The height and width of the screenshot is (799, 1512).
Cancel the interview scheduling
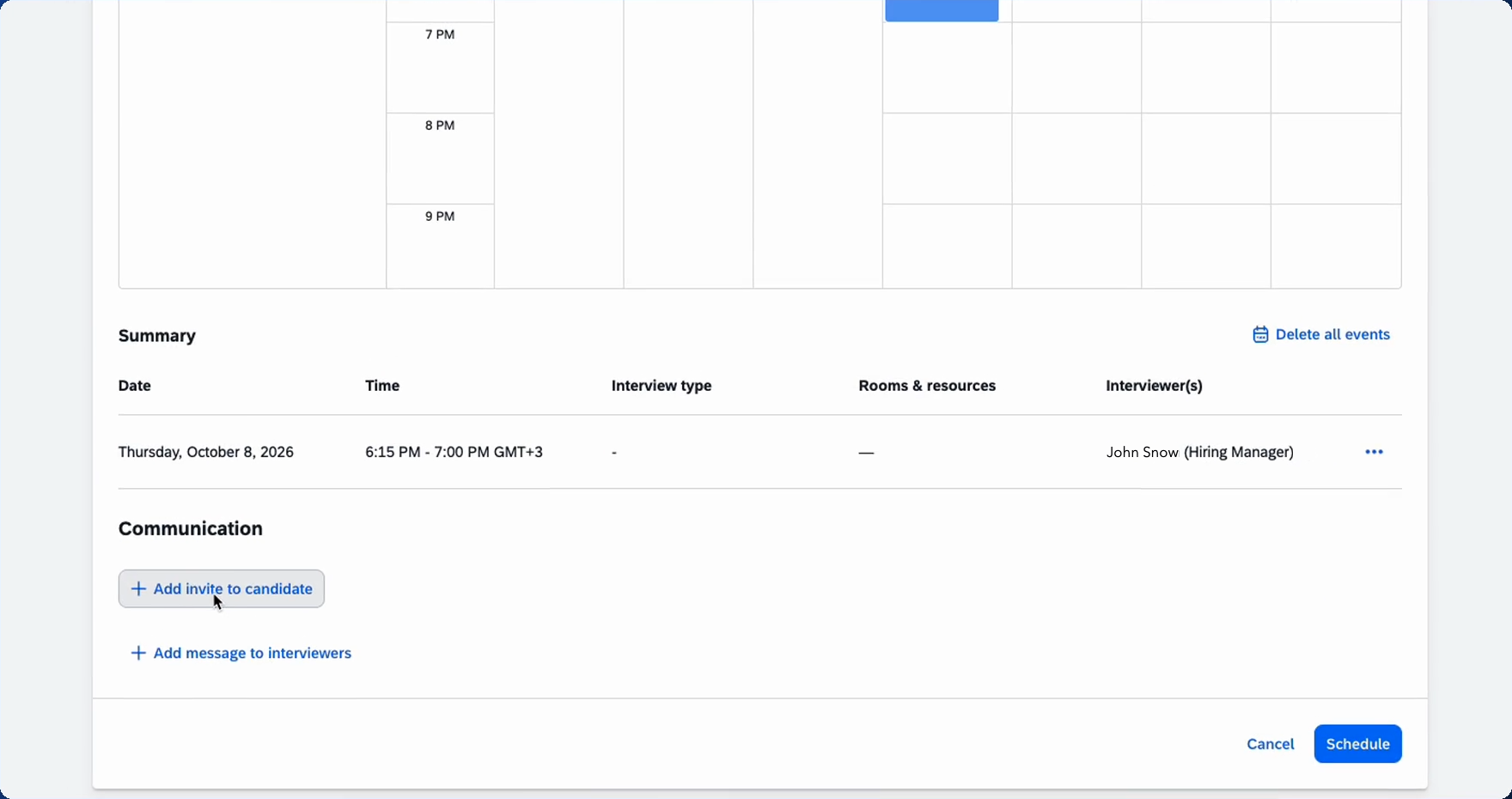click(1270, 744)
